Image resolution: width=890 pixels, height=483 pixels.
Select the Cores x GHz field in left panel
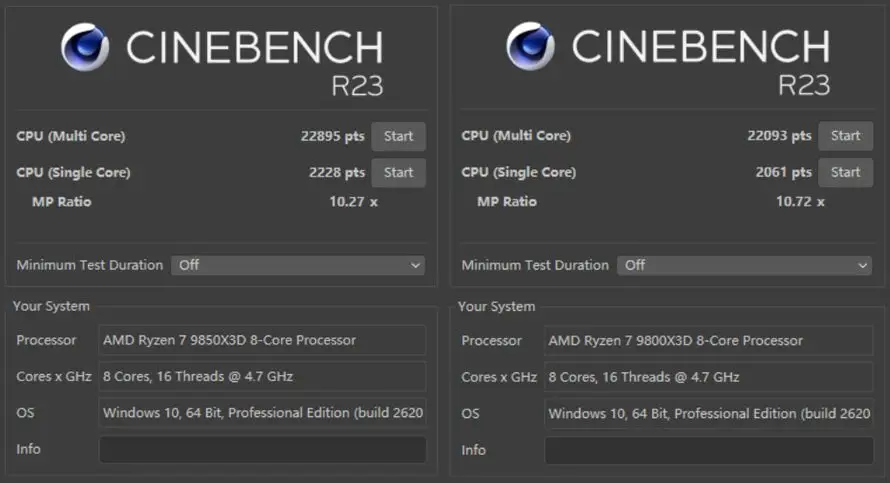pos(262,377)
